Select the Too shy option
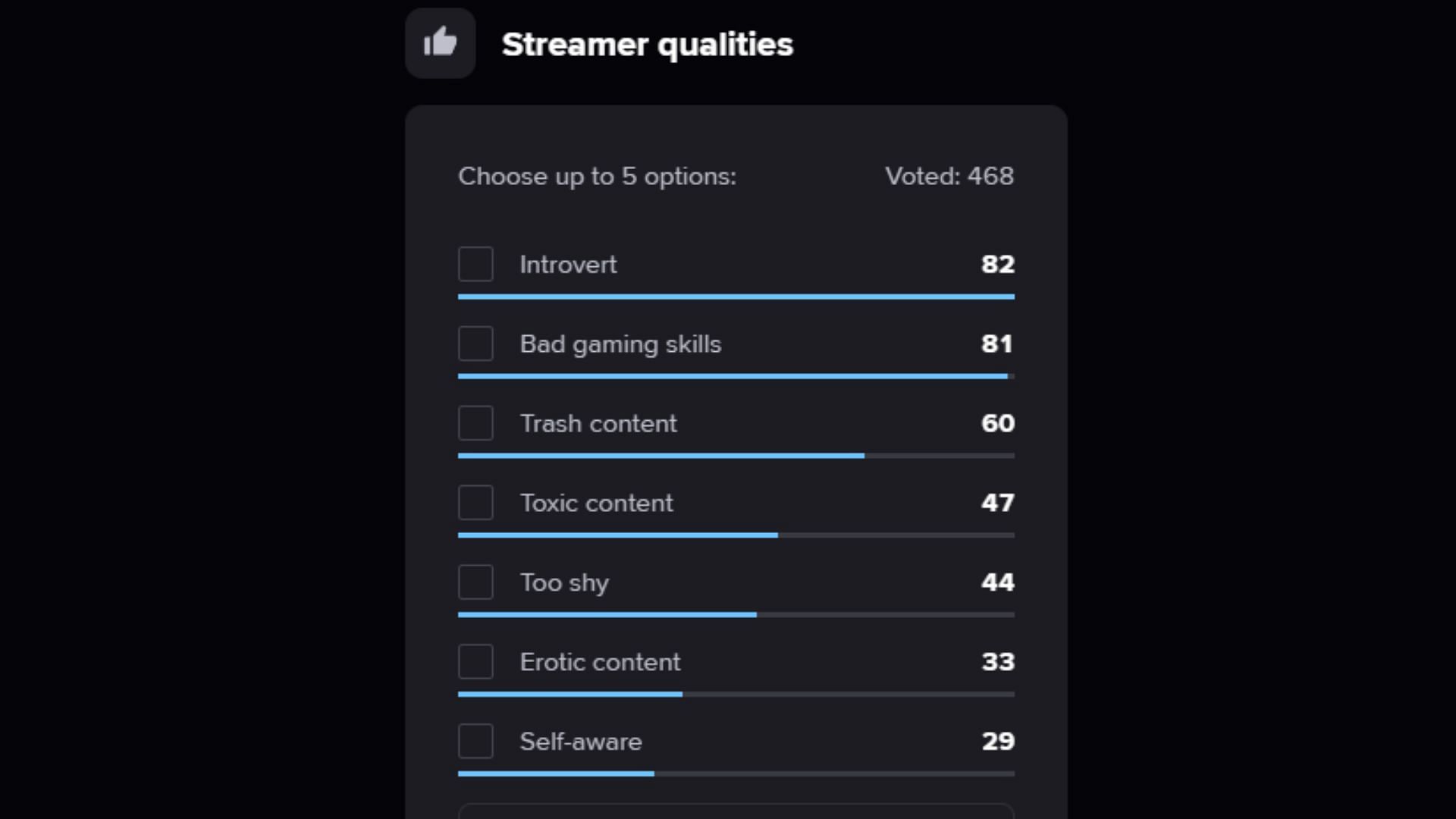 click(x=475, y=582)
